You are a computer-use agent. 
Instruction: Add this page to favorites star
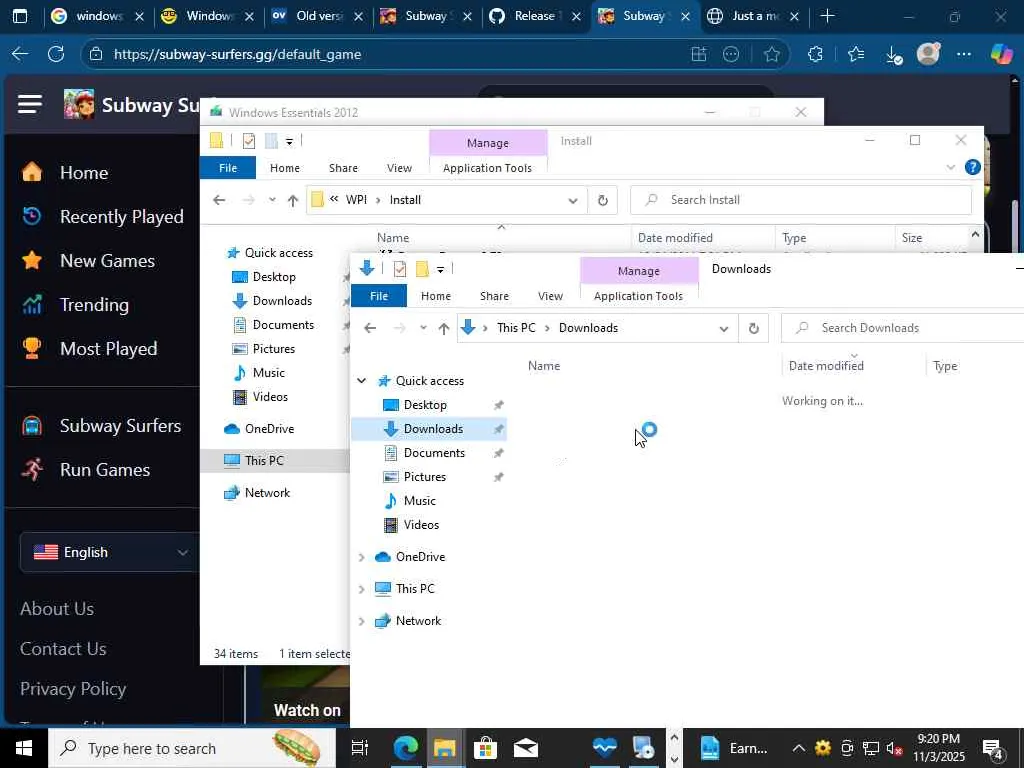pyautogui.click(x=772, y=54)
